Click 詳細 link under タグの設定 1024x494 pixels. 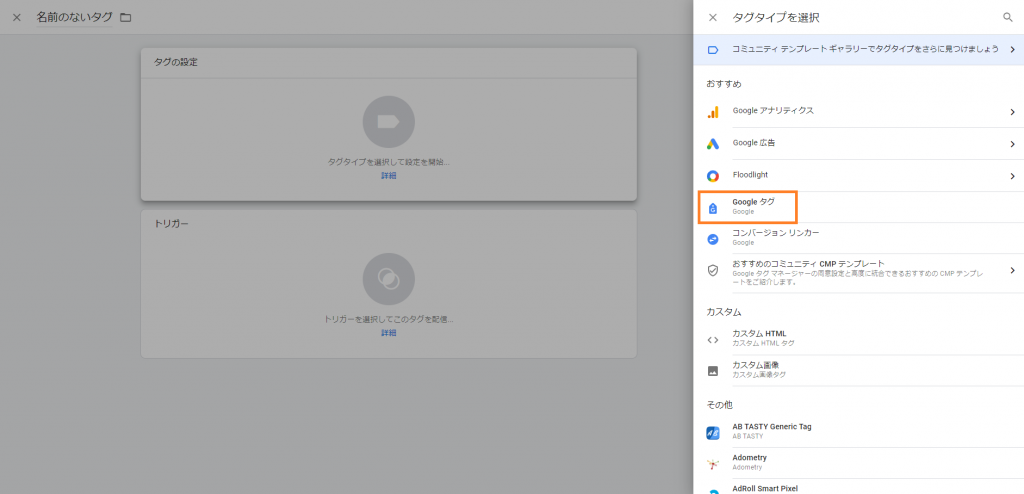(x=389, y=176)
